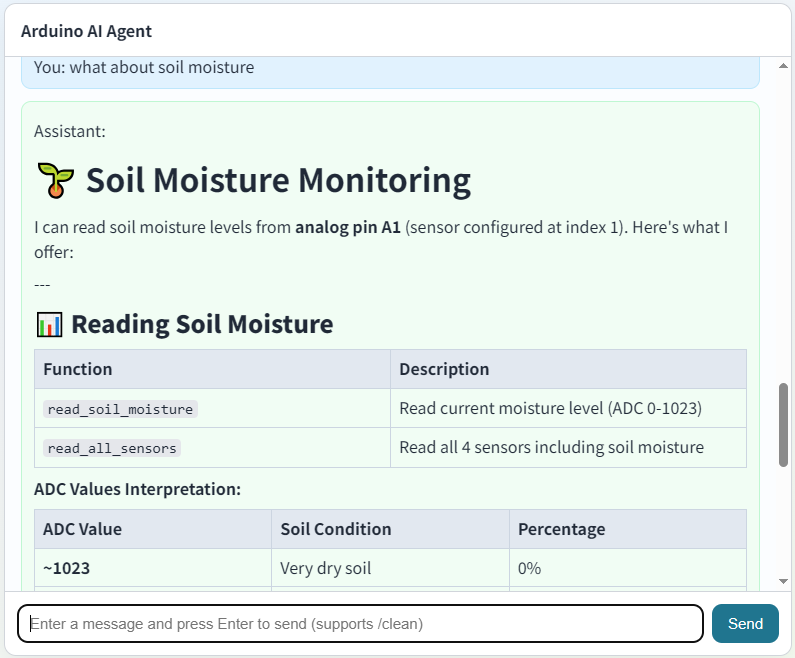Click the scroll down arrow
Screen dimensions: 795x658
(783, 581)
